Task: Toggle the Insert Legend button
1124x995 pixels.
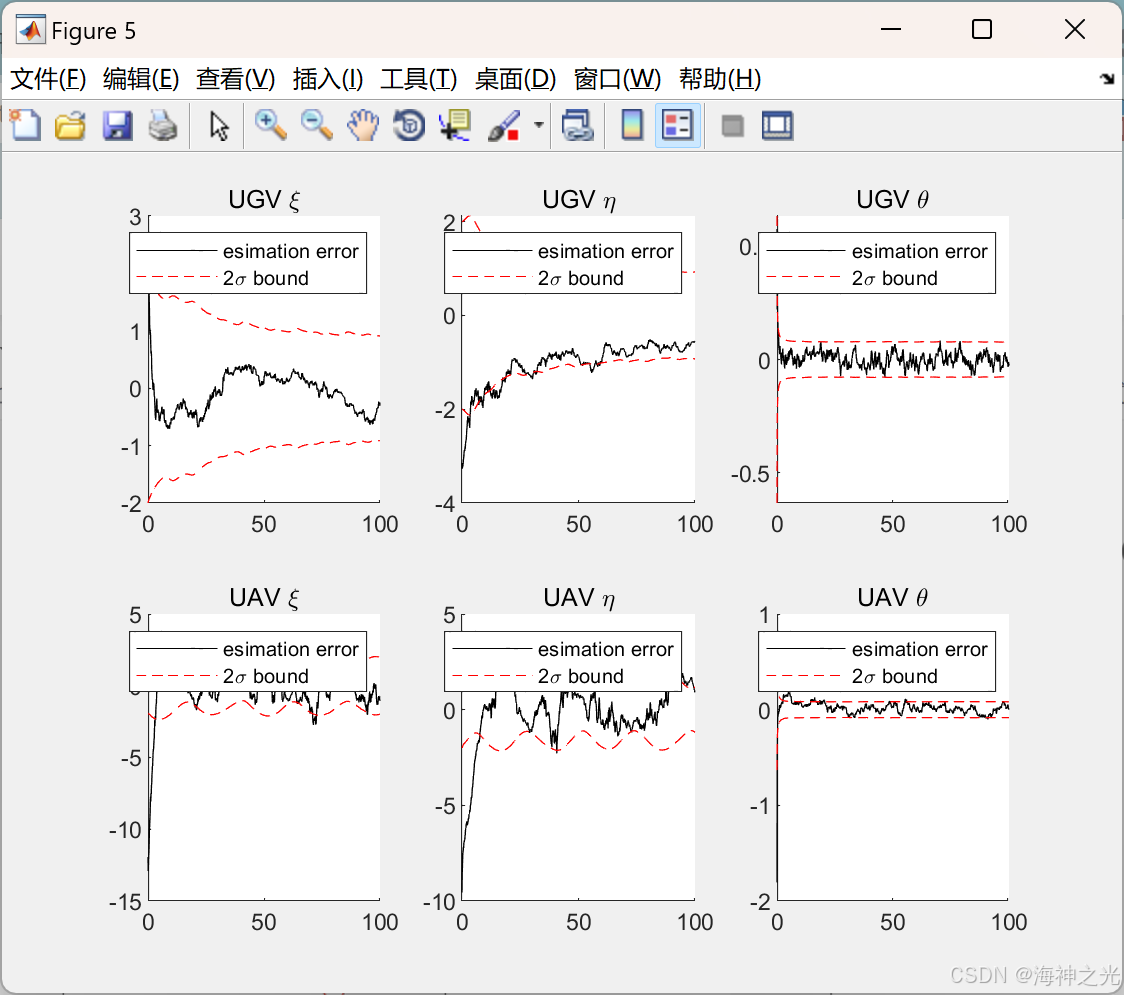Action: [x=677, y=125]
